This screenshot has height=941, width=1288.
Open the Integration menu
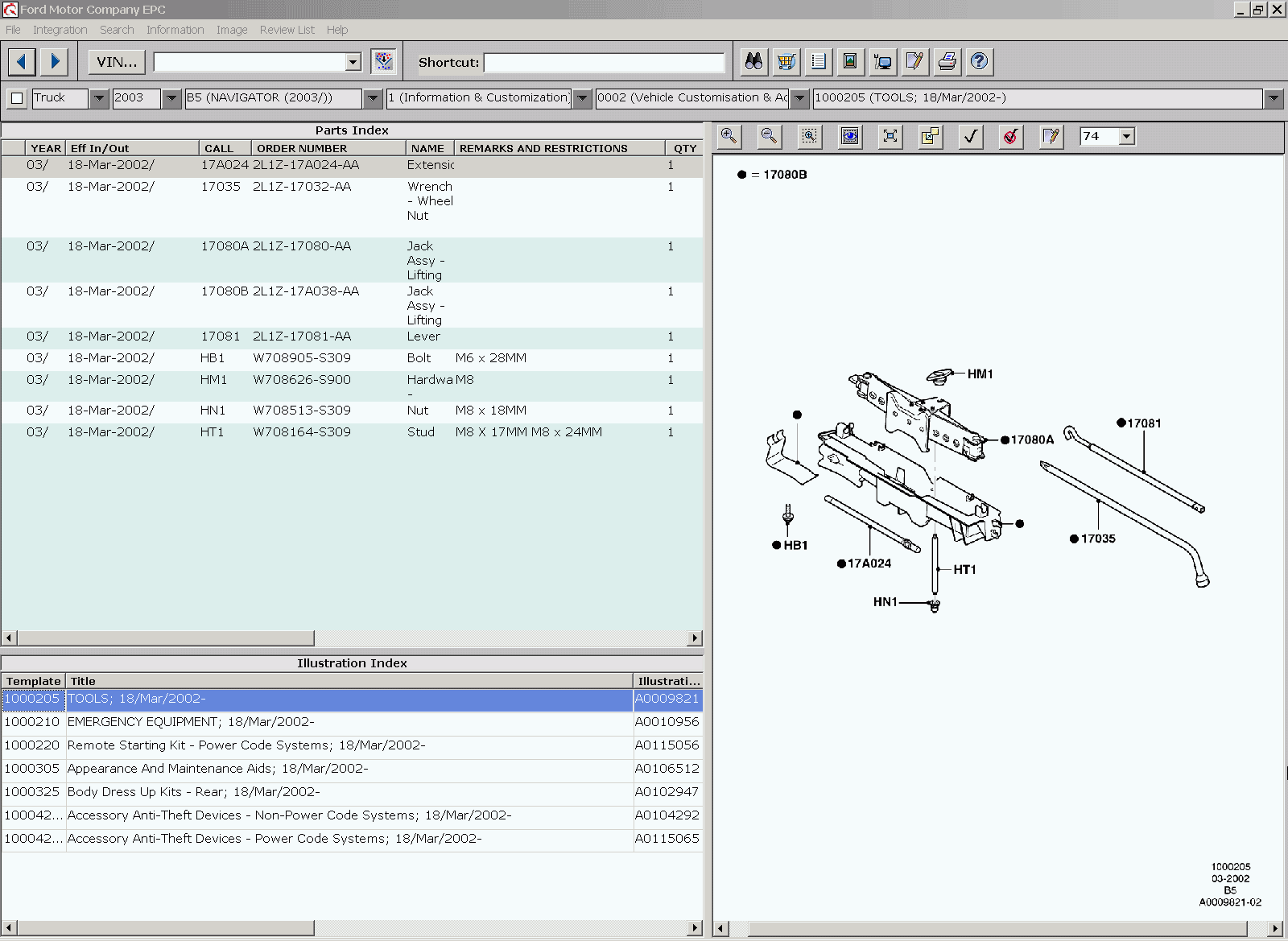click(x=60, y=30)
